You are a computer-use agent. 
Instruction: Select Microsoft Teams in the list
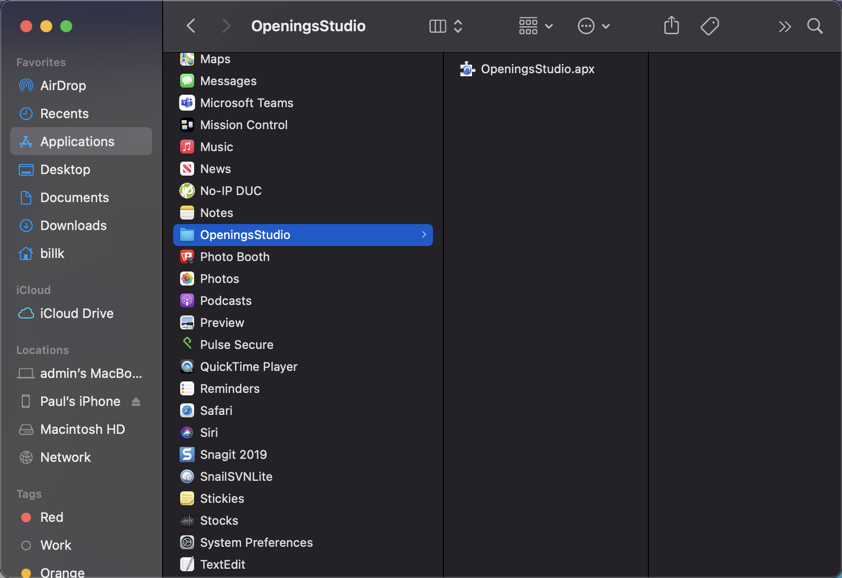(303, 103)
